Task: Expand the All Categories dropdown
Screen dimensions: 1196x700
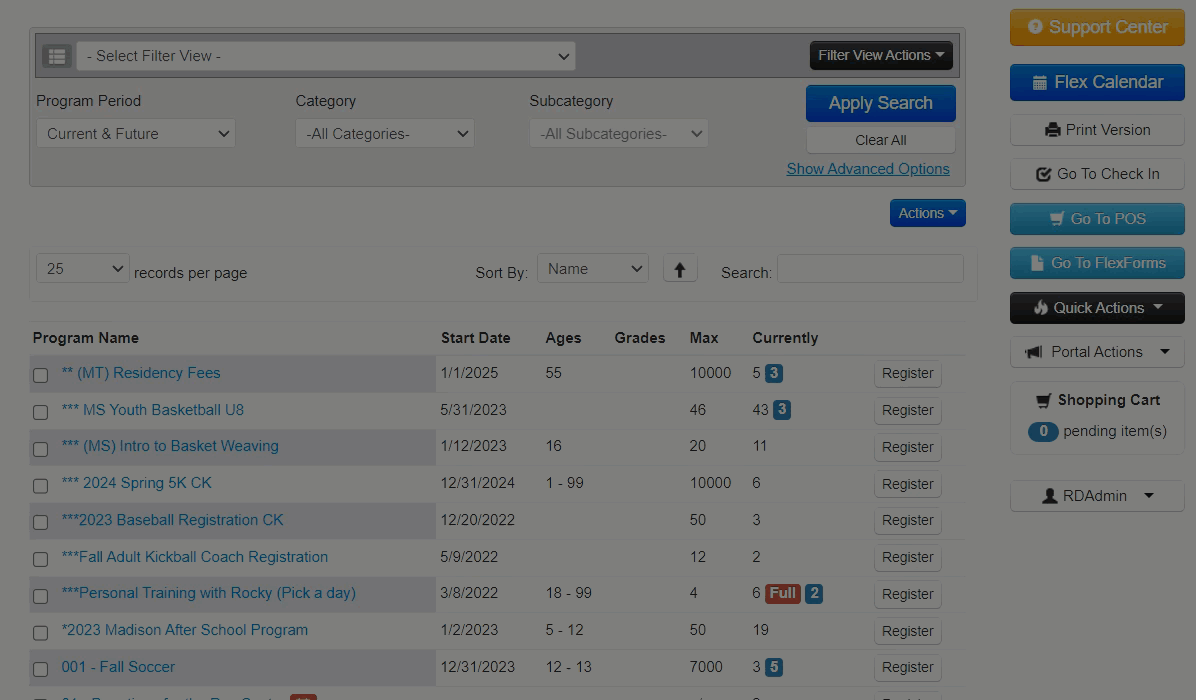Action: point(385,134)
